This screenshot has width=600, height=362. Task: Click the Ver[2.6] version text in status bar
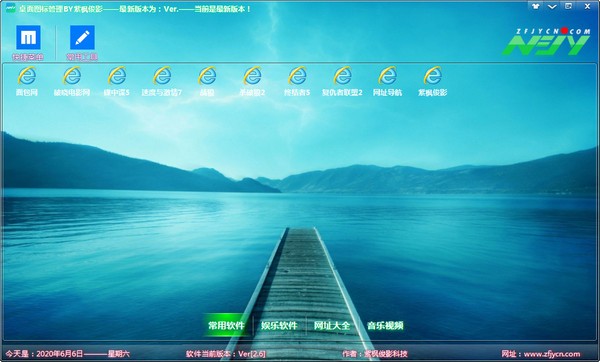tap(252, 354)
